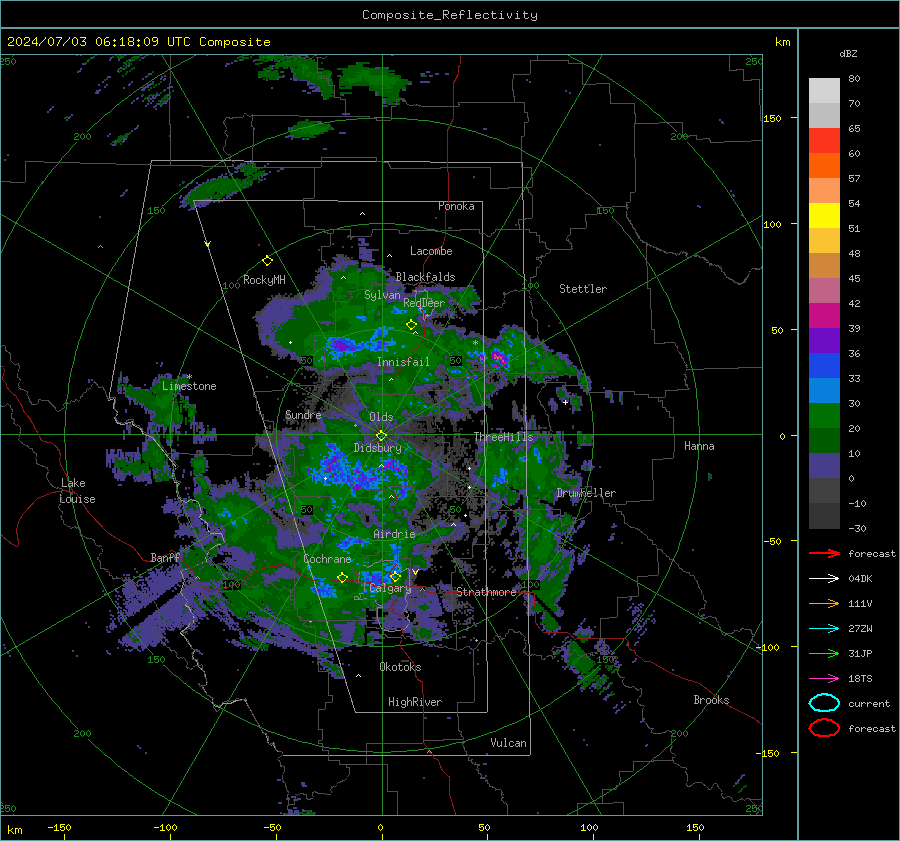Click the pink 42-45 dBZ legend swatch
Screen dimensions: 900x841
824,291
